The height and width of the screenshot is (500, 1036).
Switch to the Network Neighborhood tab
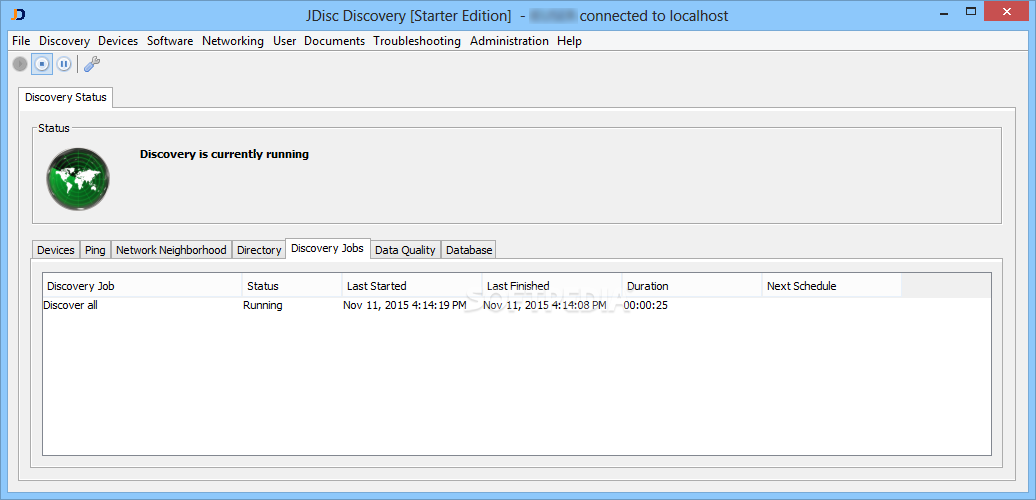click(171, 250)
